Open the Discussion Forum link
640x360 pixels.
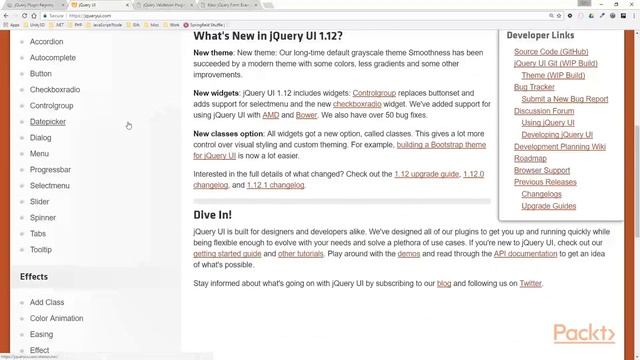[544, 111]
